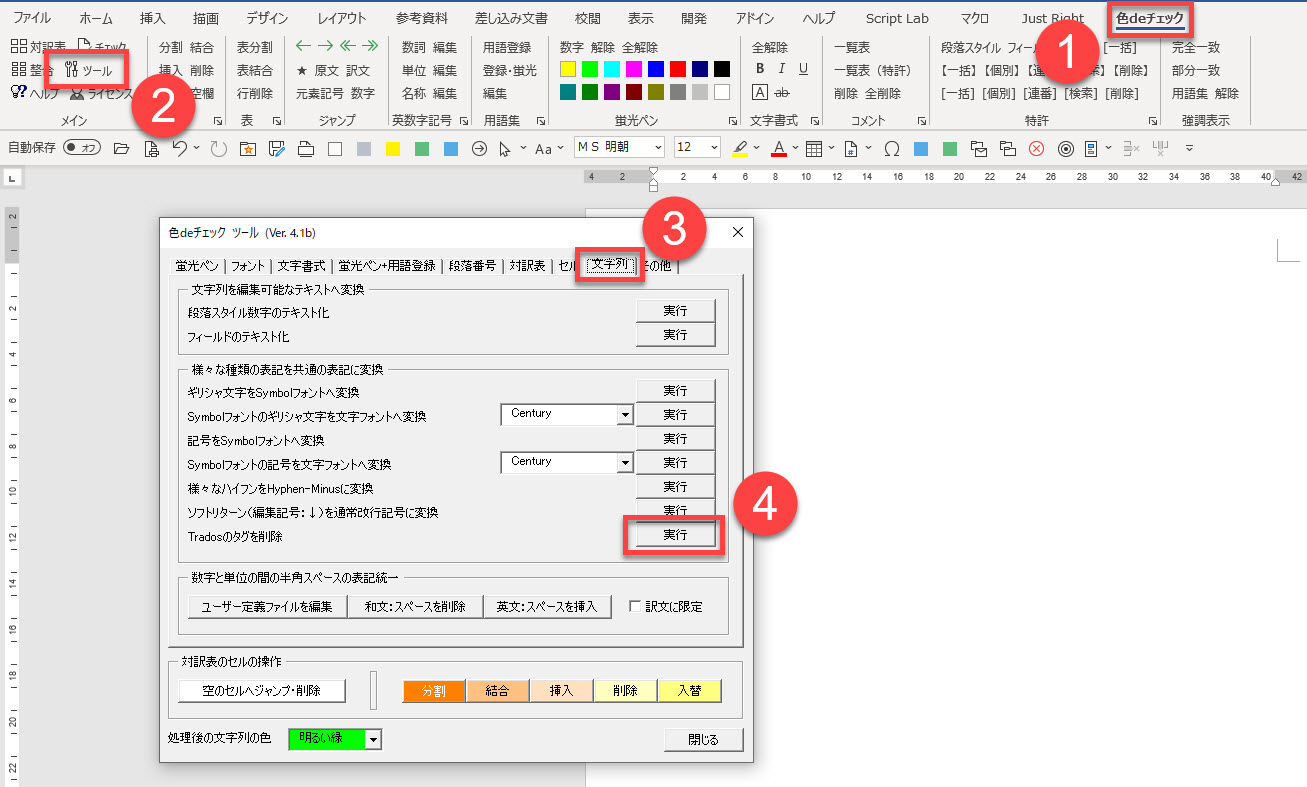Click the Omega symbol insert icon
This screenshot has width=1307, height=787.
[x=891, y=148]
